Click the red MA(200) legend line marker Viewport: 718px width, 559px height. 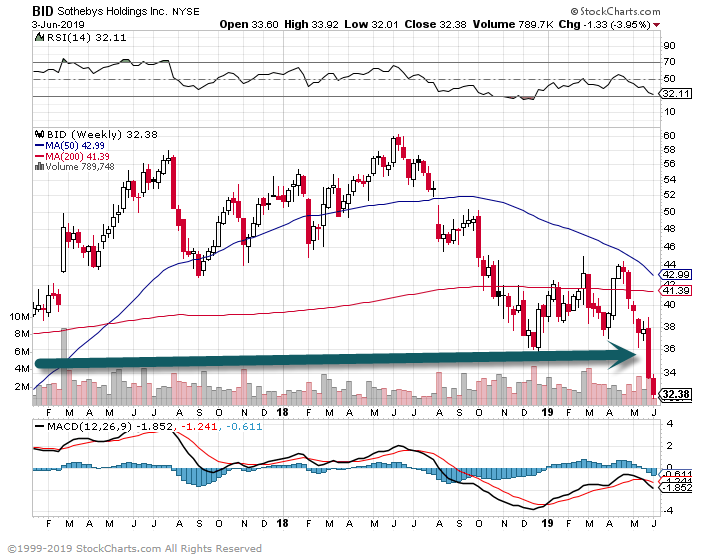(x=39, y=157)
